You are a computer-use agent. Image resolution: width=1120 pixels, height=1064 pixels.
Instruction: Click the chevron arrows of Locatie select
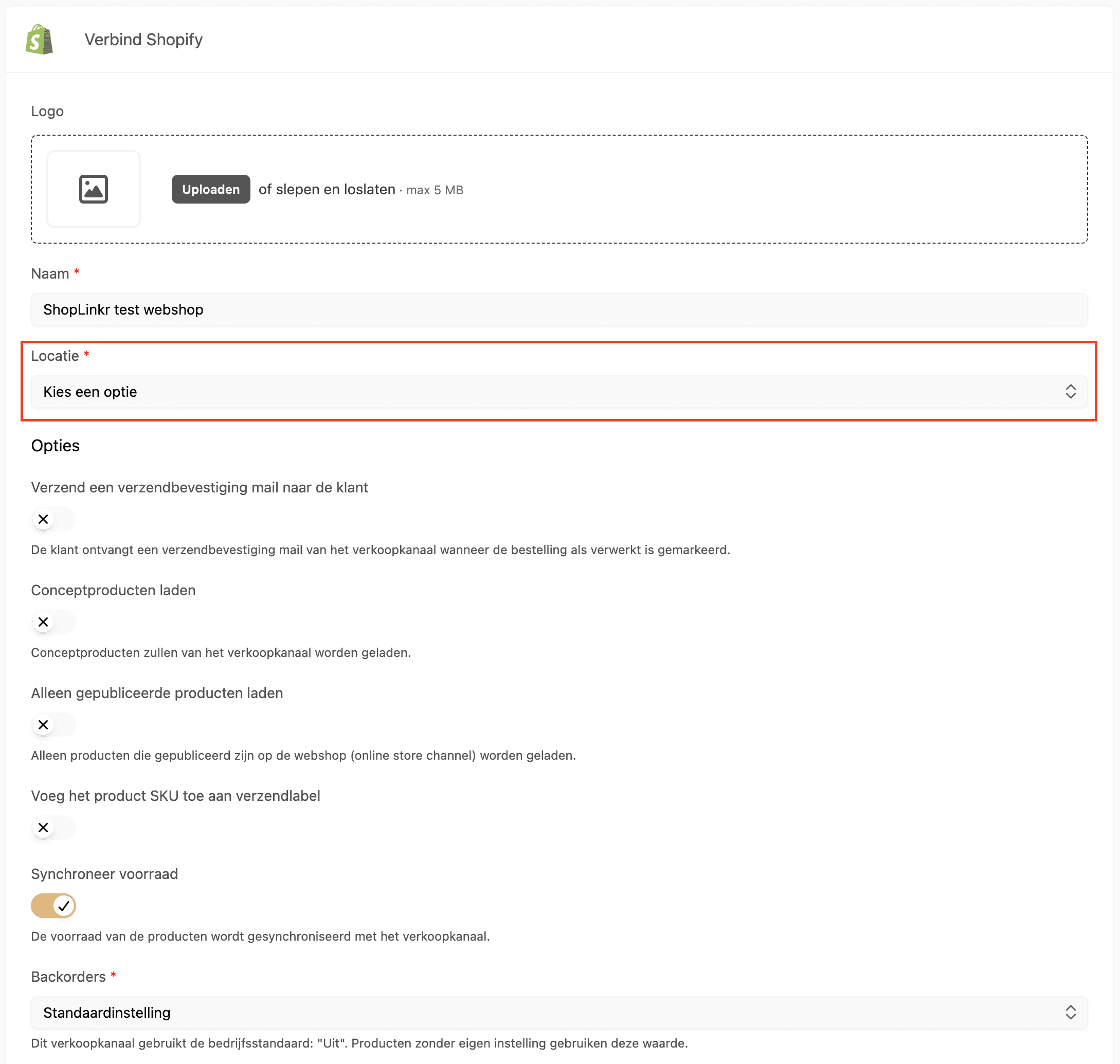pos(1070,392)
